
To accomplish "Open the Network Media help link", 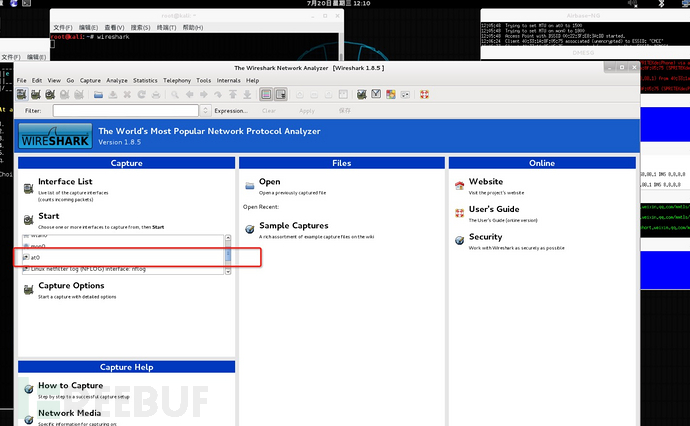I will pyautogui.click(x=69, y=413).
